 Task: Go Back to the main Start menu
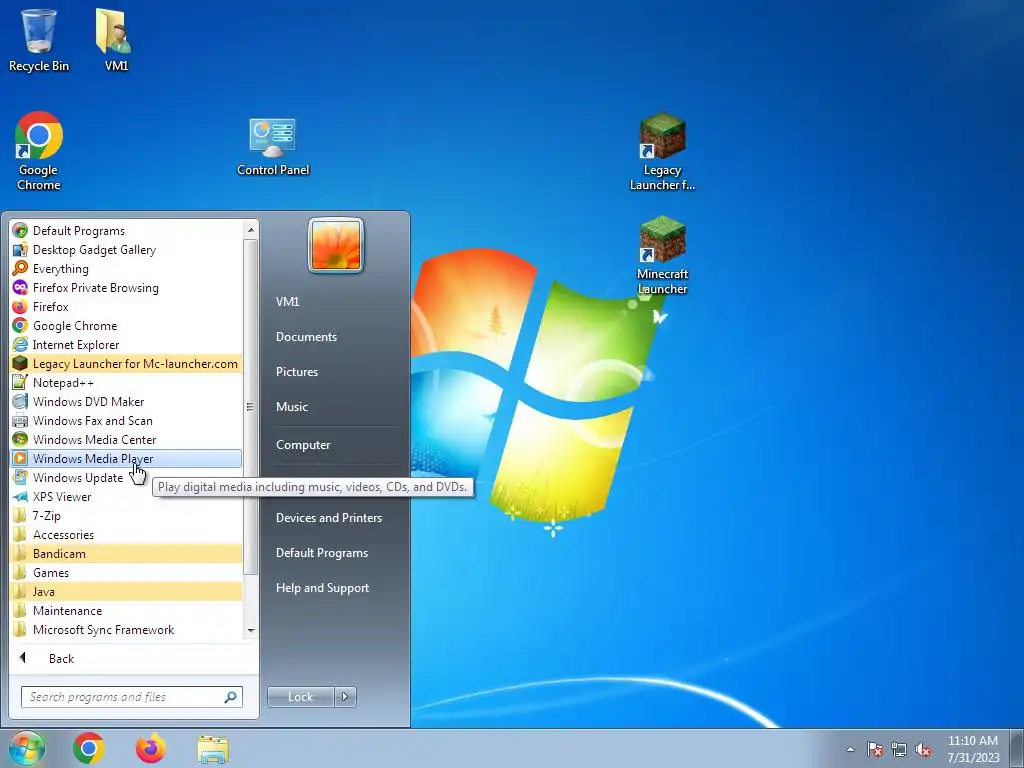pyautogui.click(x=134, y=658)
